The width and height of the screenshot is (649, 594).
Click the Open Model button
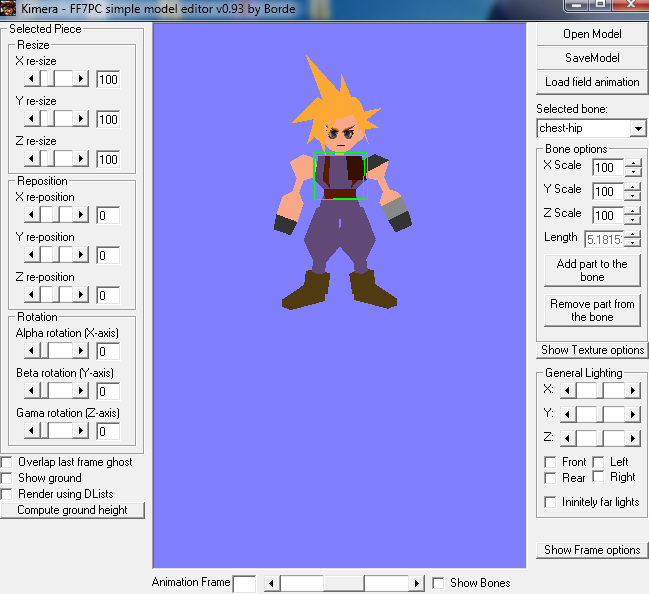(592, 34)
